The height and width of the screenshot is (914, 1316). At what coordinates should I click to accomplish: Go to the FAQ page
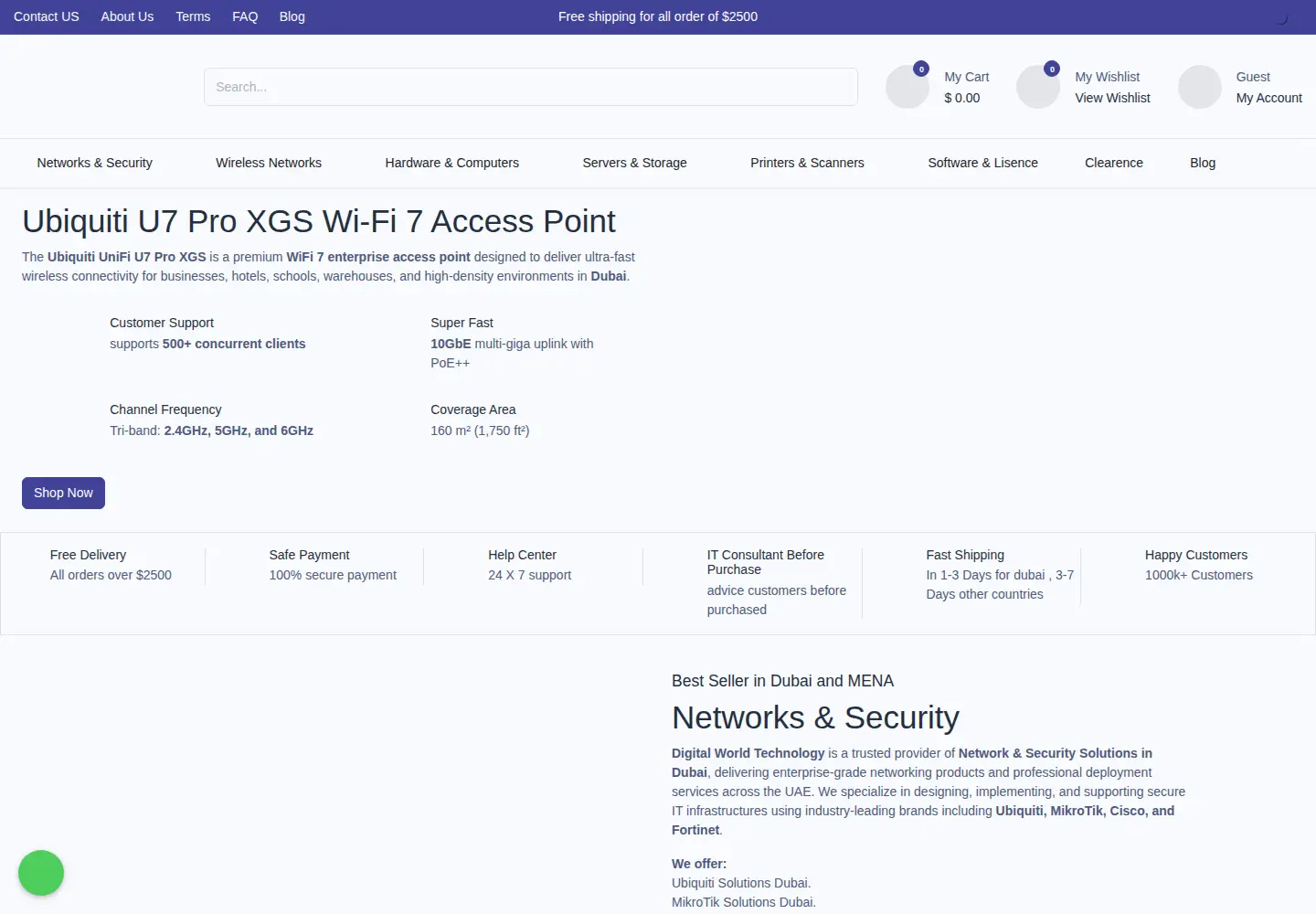[245, 16]
